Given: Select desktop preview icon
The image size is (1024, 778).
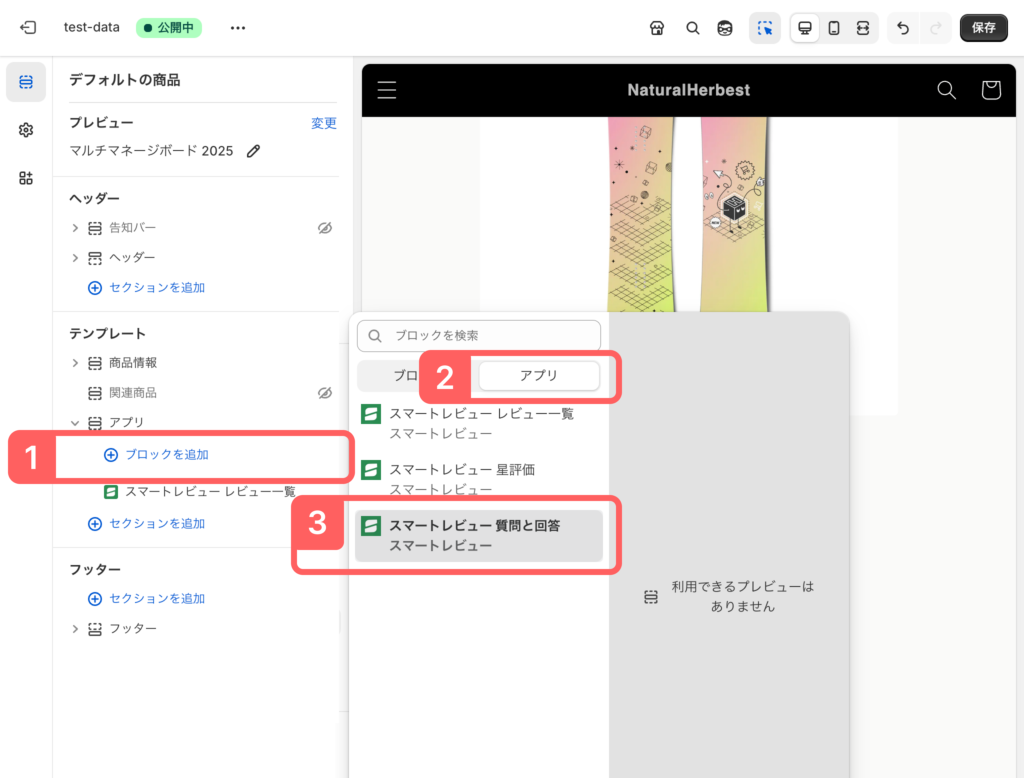Looking at the screenshot, I should click(x=804, y=28).
